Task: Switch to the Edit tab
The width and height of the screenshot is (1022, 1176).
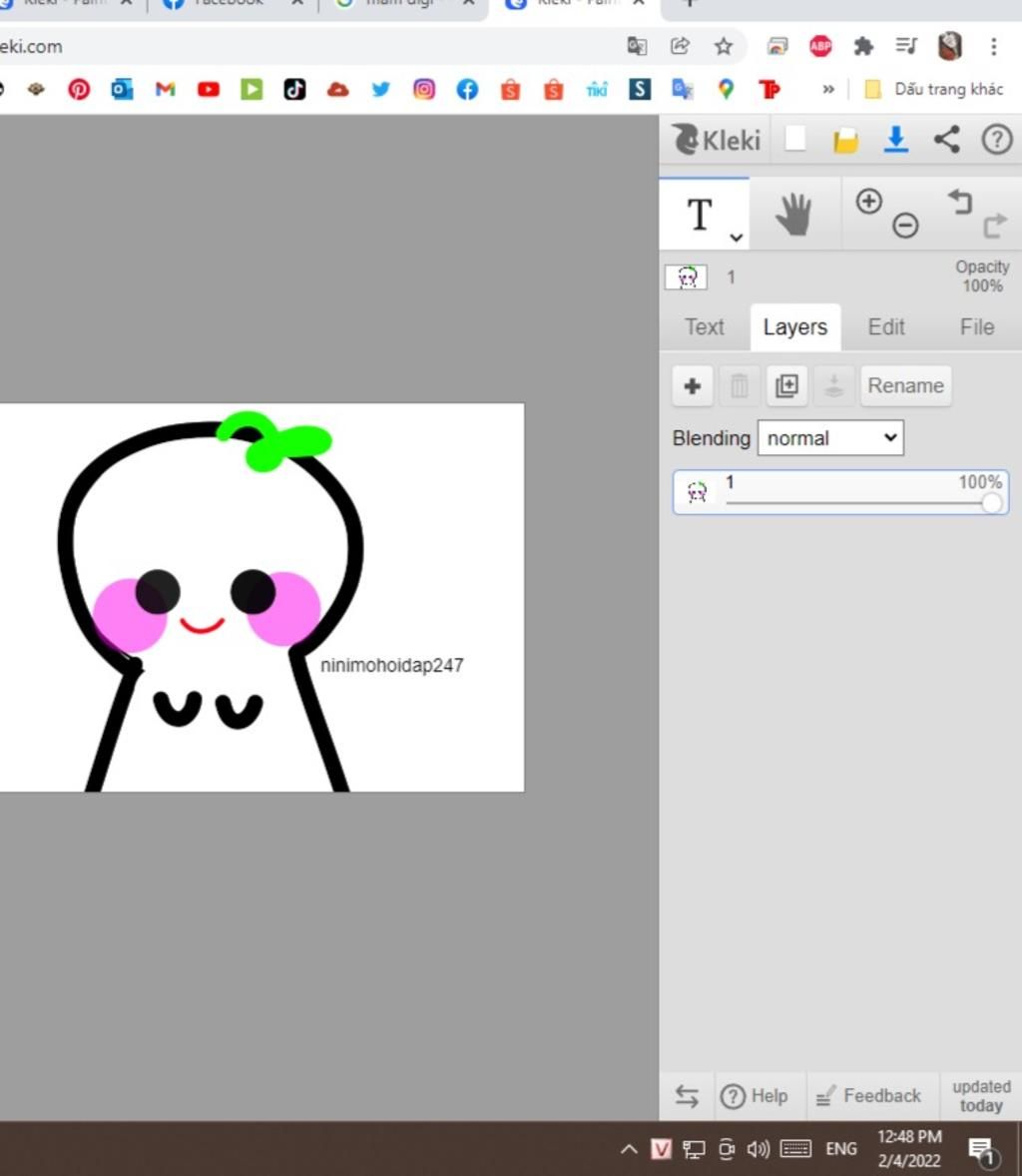Action: tap(886, 327)
